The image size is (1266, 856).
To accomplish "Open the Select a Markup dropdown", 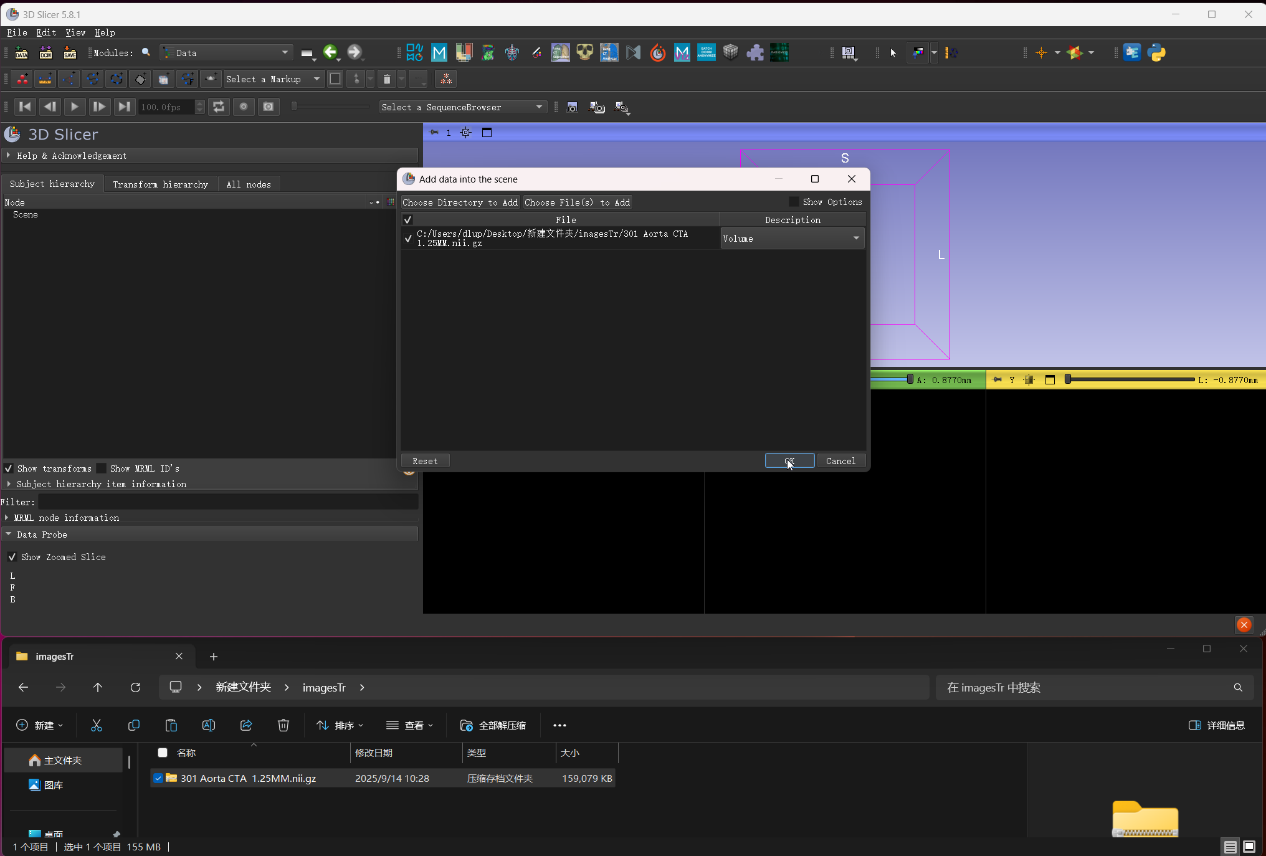I will 273,79.
